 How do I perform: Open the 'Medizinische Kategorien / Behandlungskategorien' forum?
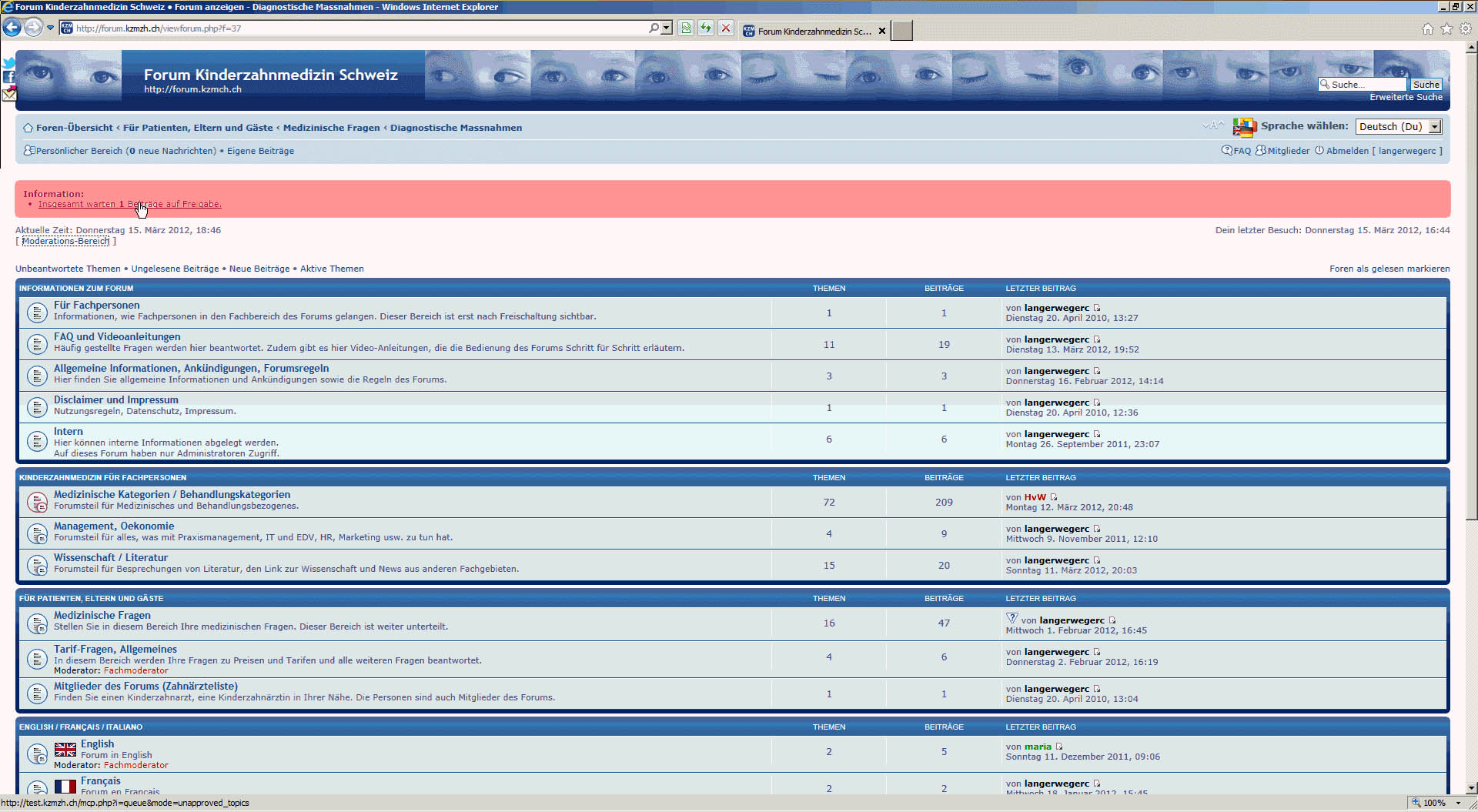[172, 494]
